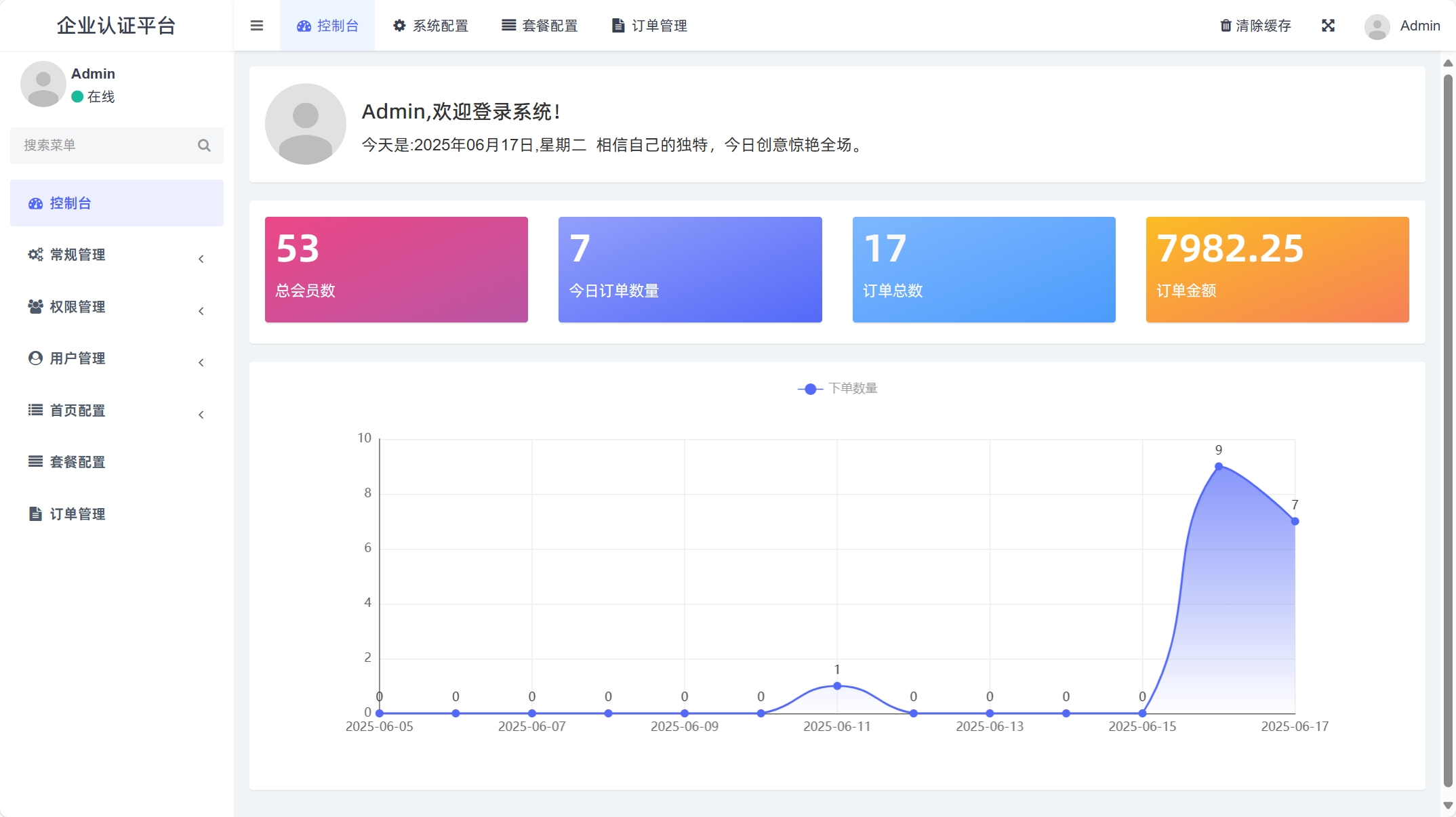Click the users icon next to 权限管理
Viewport: 1456px width, 817px height.
tap(35, 307)
